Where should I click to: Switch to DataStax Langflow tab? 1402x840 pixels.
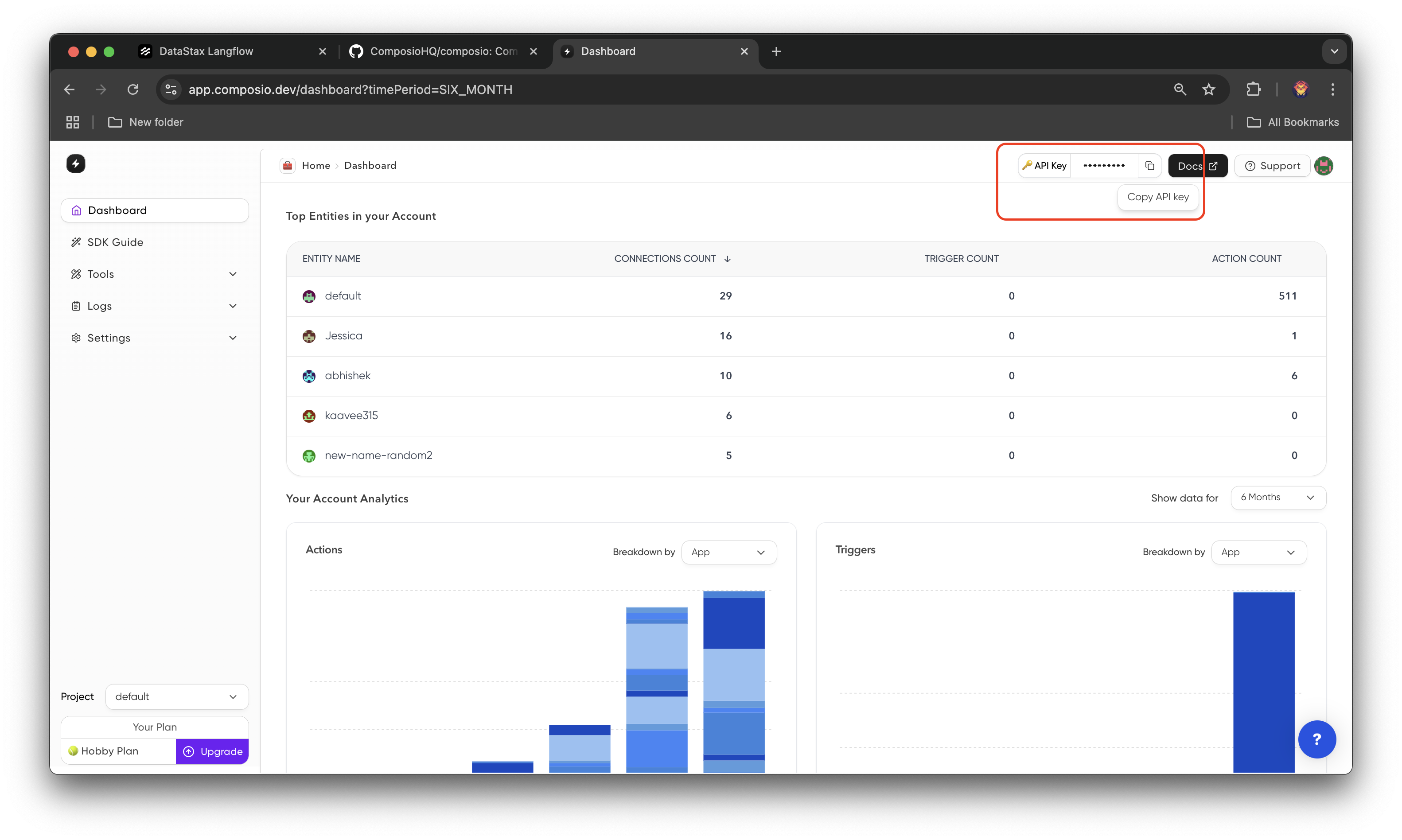206,51
